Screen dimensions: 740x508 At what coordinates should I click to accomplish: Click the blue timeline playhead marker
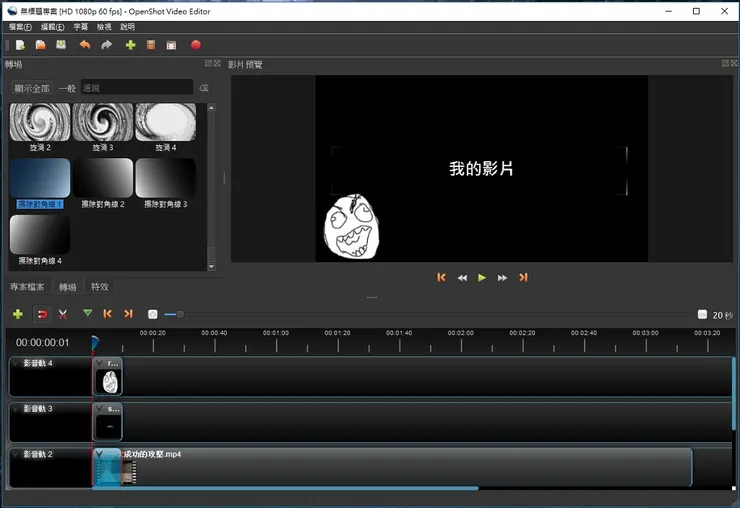(x=95, y=343)
